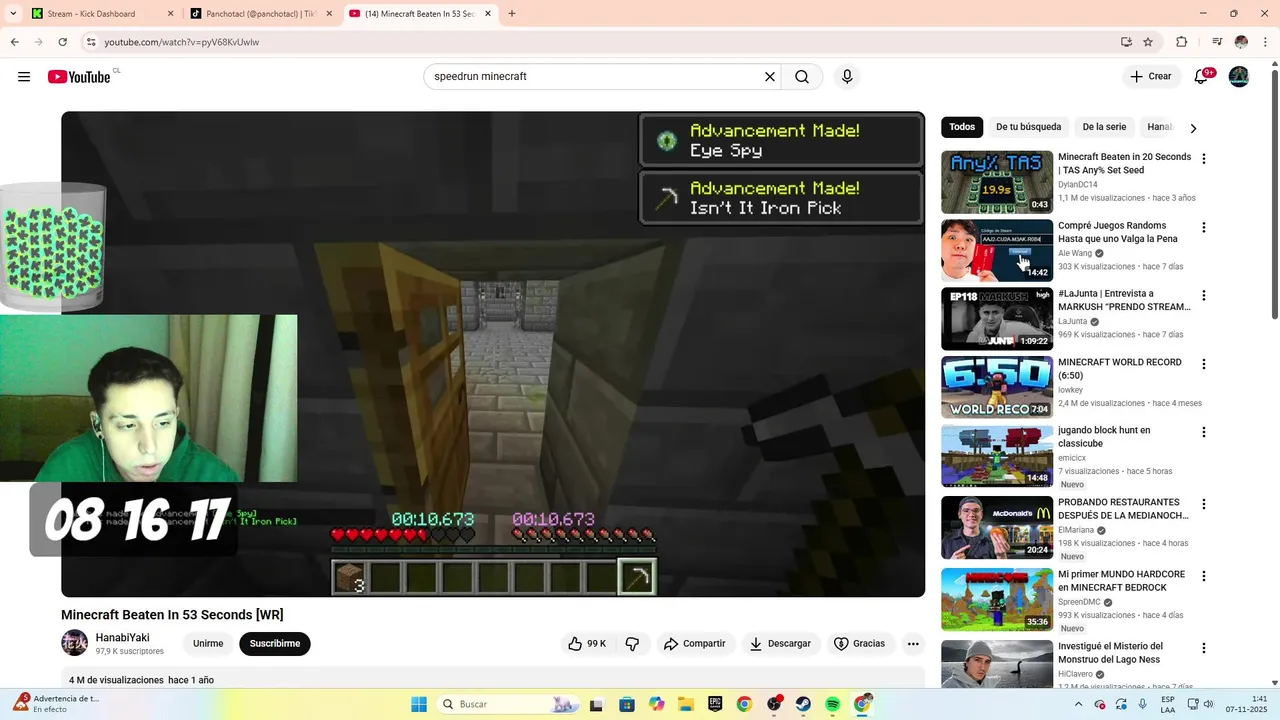Click the Windows taskbar Buscar field
This screenshot has height=720, width=1280.
[x=508, y=704]
